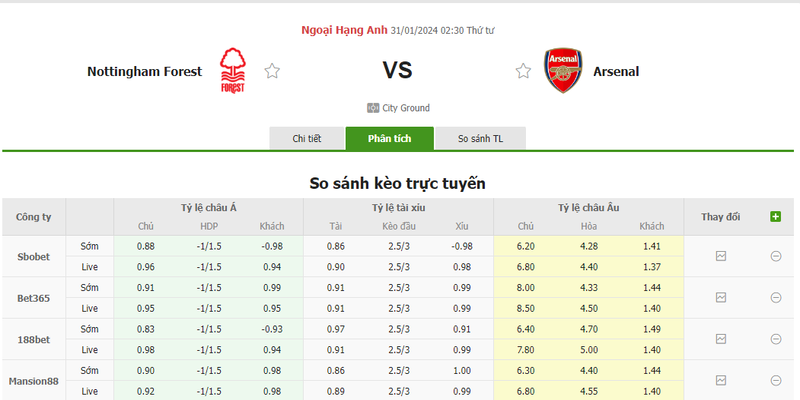The height and width of the screenshot is (400, 800).
Task: Click the match date 31/01/2024 02:30
Action: (x=427, y=31)
